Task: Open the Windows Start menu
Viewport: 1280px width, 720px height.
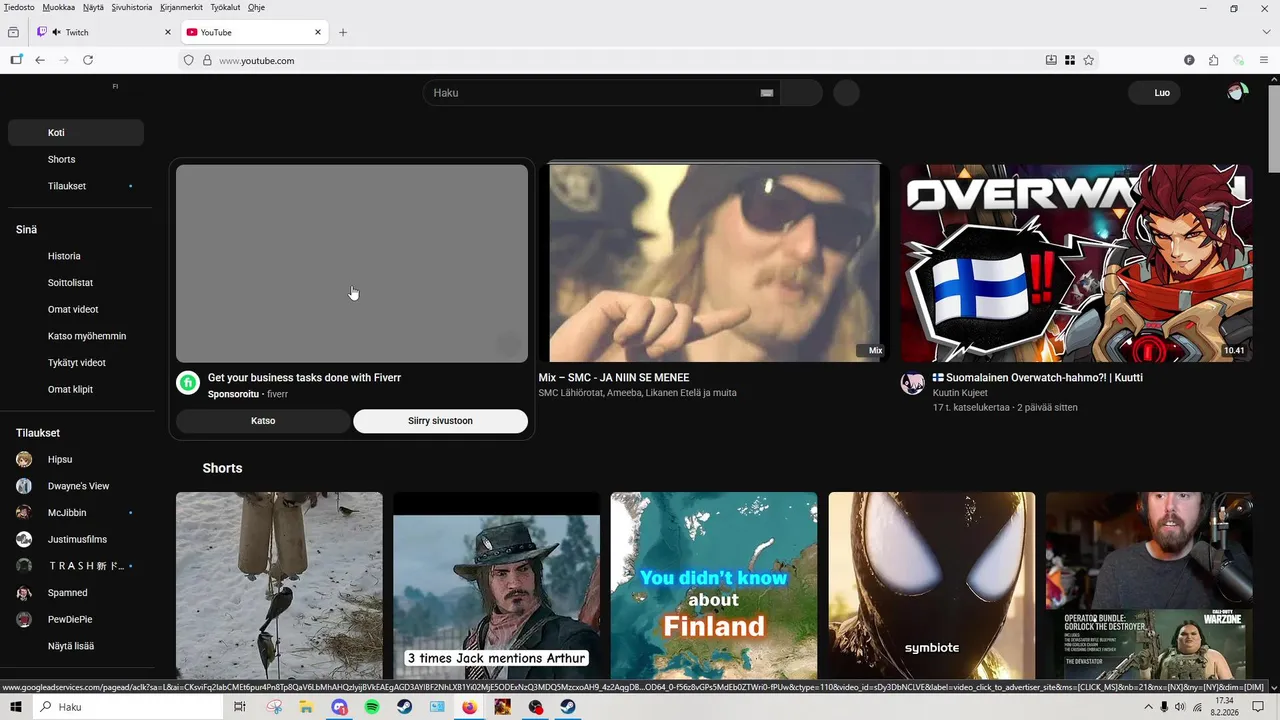Action: coord(16,707)
